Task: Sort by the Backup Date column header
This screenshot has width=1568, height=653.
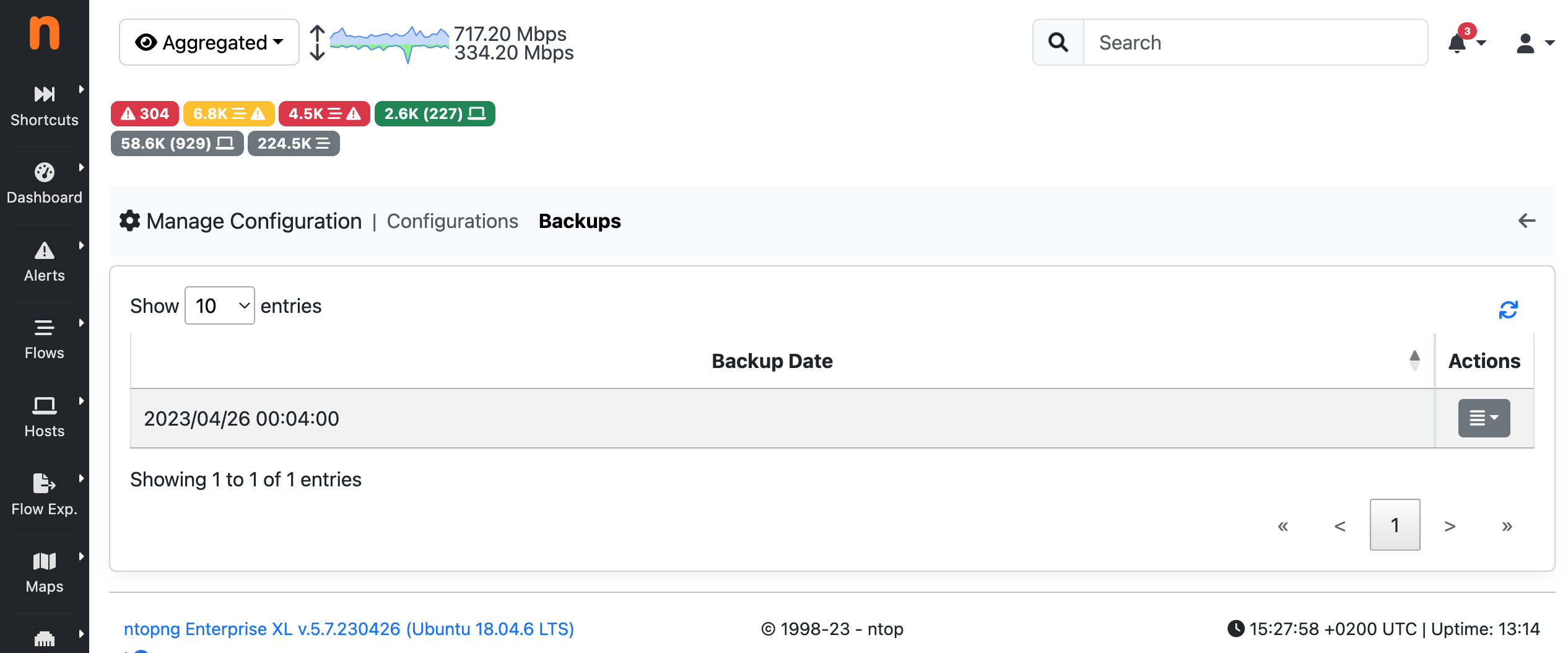Action: tap(772, 361)
